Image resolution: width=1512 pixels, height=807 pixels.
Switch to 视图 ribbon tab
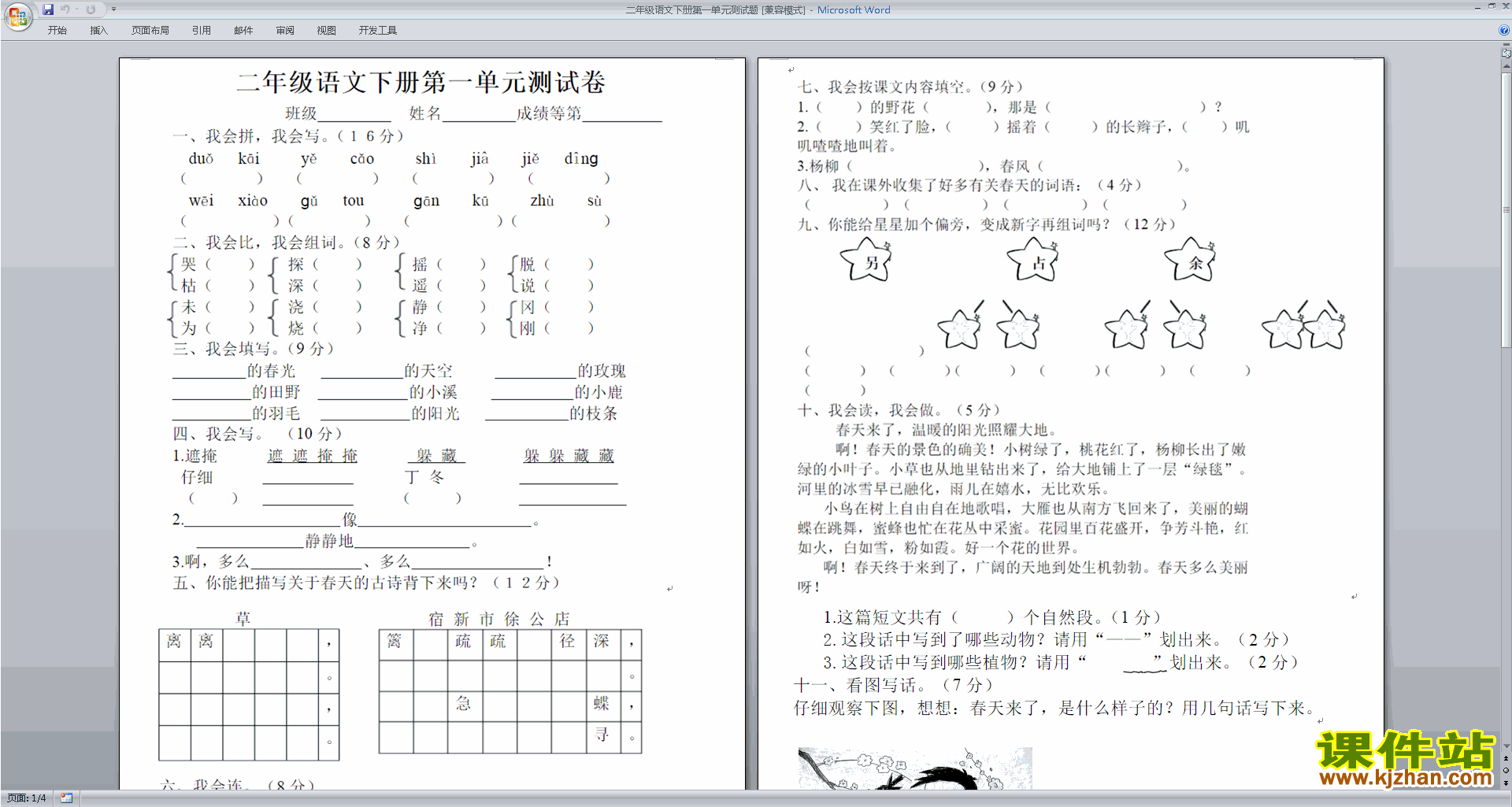point(327,31)
